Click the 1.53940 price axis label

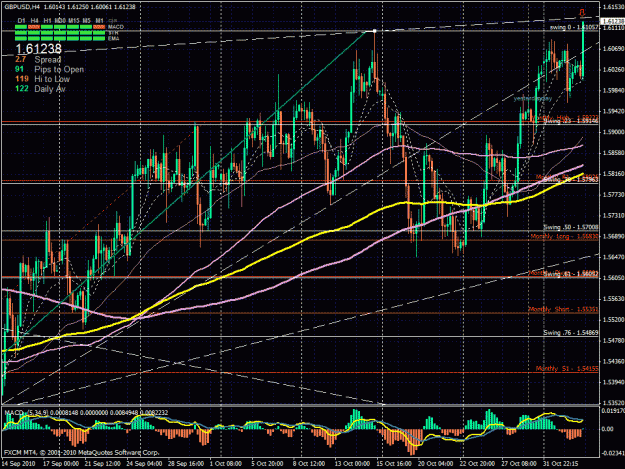point(614,383)
